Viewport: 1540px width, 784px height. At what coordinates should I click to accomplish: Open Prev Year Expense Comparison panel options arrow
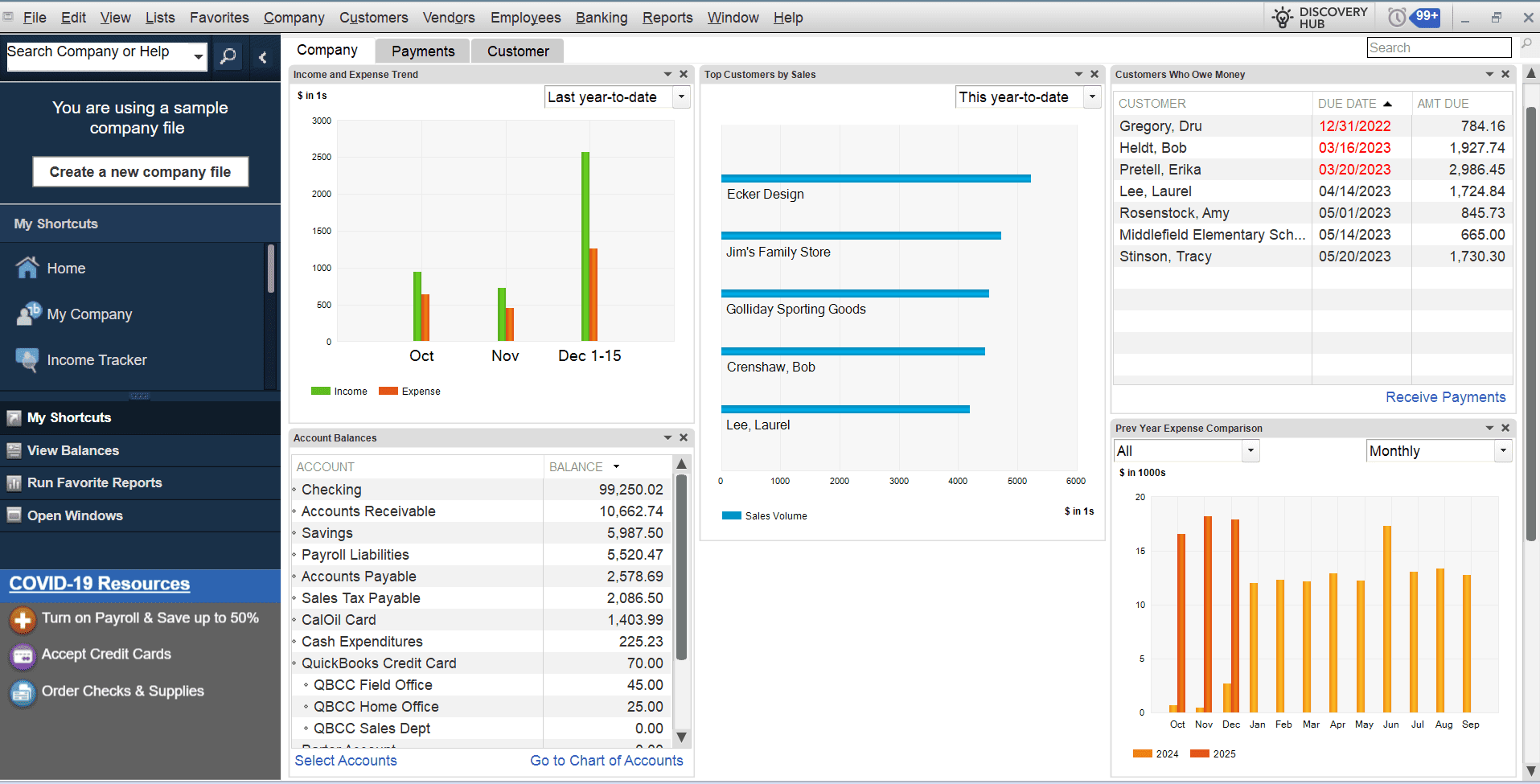tap(1489, 428)
